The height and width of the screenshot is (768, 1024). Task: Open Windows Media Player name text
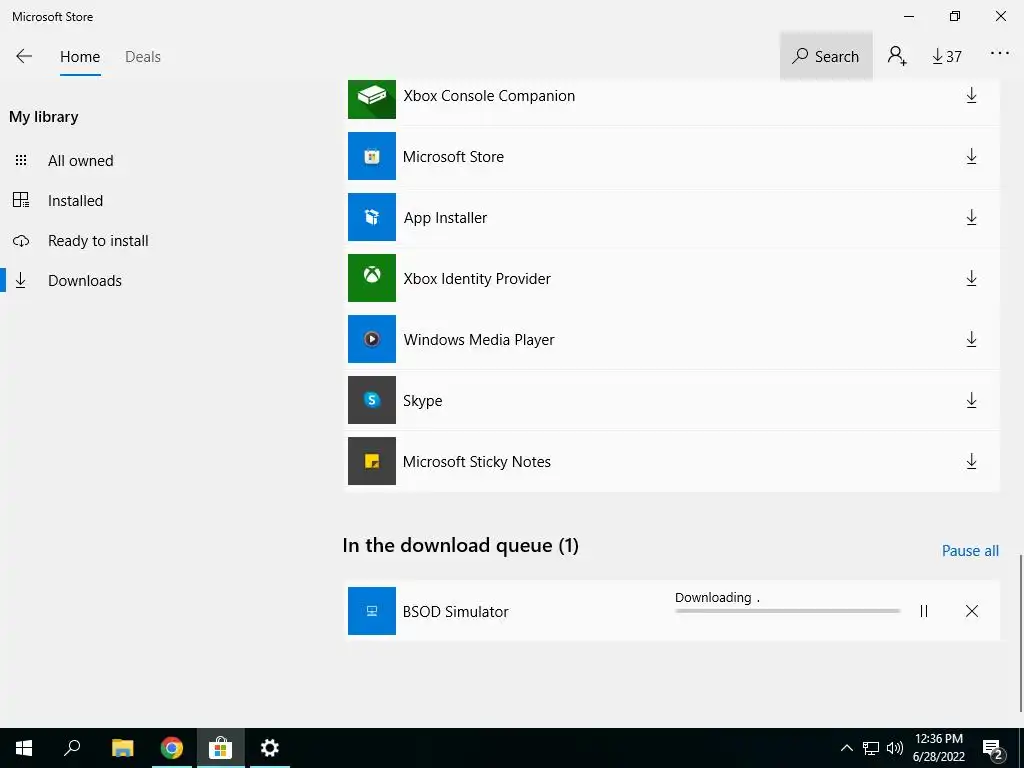tap(479, 340)
